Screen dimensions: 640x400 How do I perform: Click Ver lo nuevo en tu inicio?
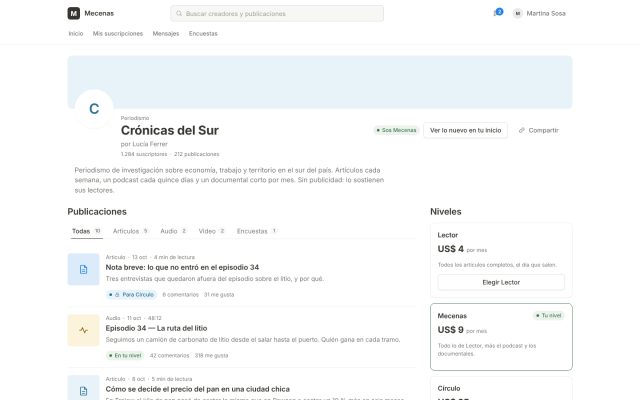pos(465,130)
